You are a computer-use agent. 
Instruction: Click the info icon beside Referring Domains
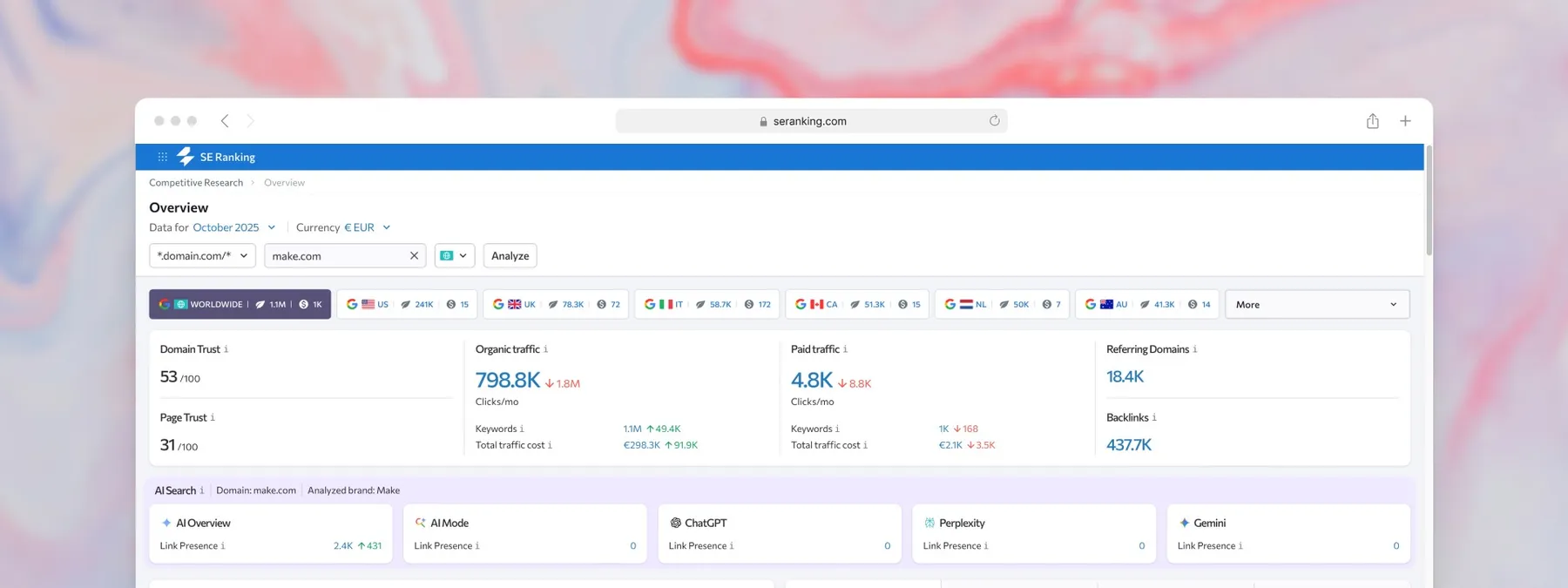coord(1195,349)
